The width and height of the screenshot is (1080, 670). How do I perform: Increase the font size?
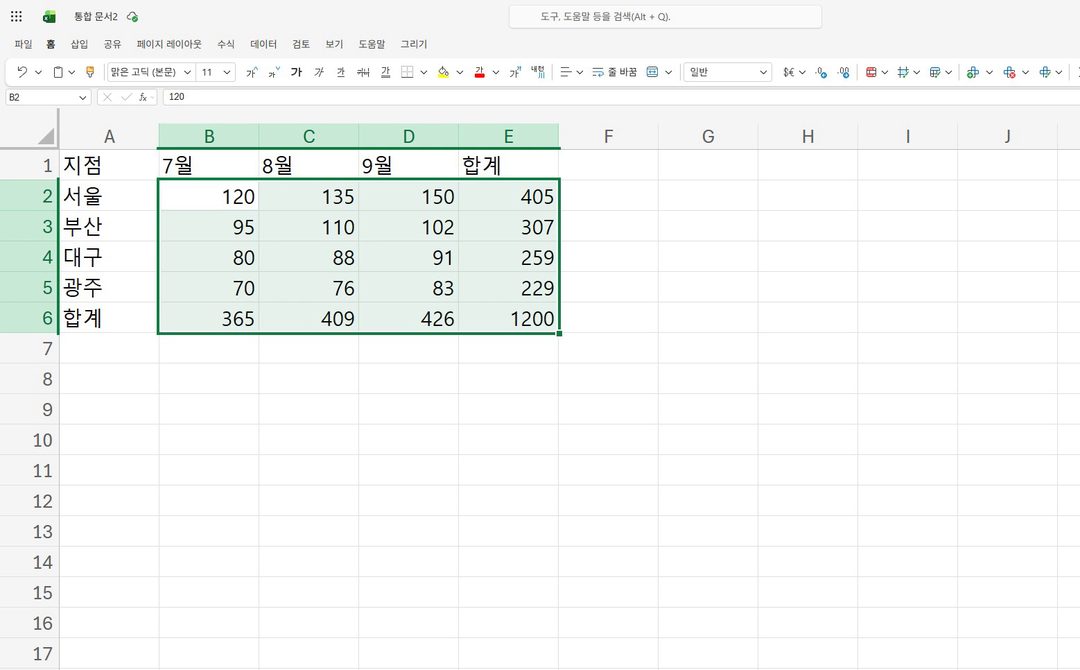click(x=252, y=72)
